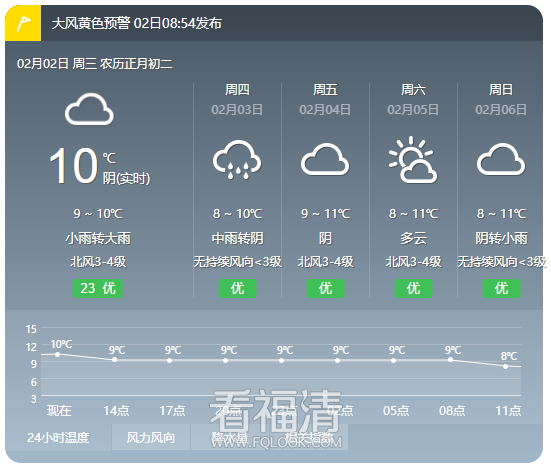The height and width of the screenshot is (469, 551).
Task: Click the date 02月05日
Action: pos(413,110)
